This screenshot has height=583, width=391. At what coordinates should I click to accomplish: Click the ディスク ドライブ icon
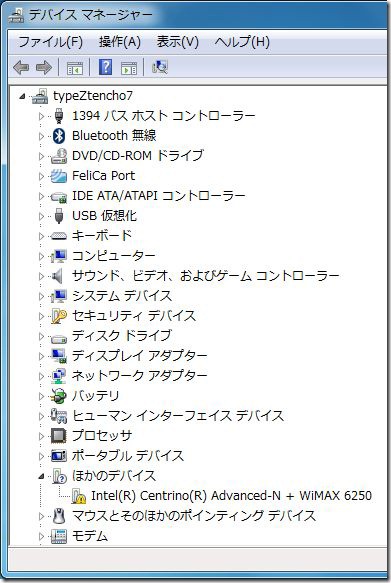59,338
